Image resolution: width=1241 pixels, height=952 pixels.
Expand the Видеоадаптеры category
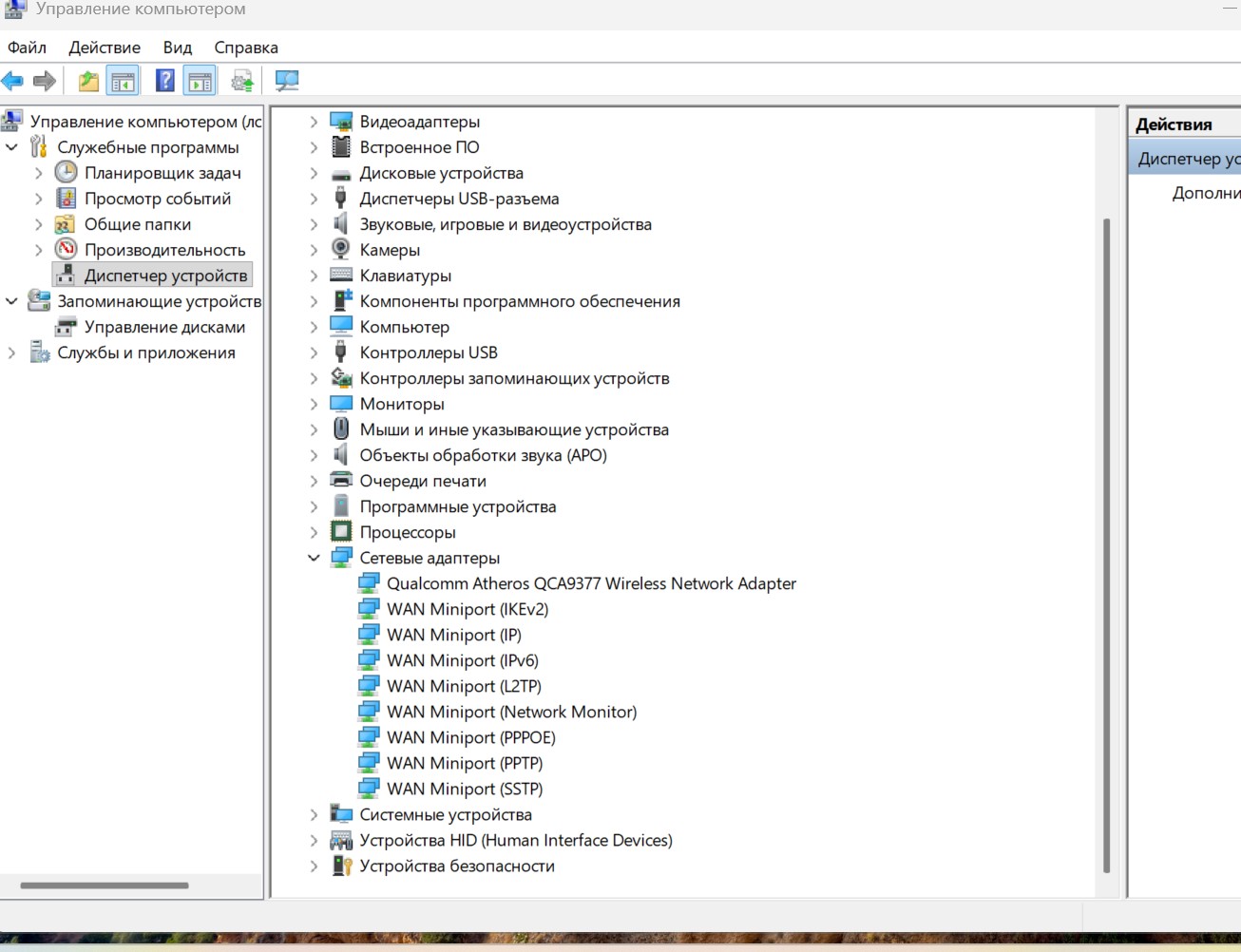(314, 122)
